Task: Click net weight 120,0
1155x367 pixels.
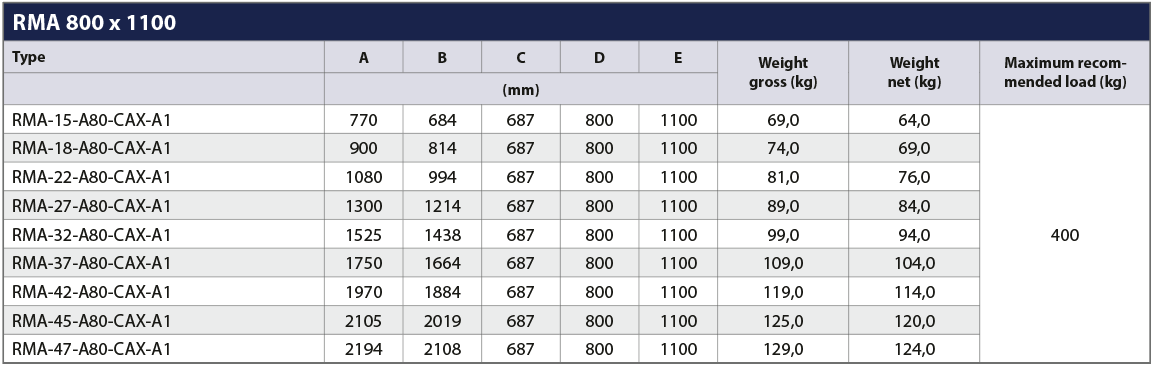Action: pos(914,321)
